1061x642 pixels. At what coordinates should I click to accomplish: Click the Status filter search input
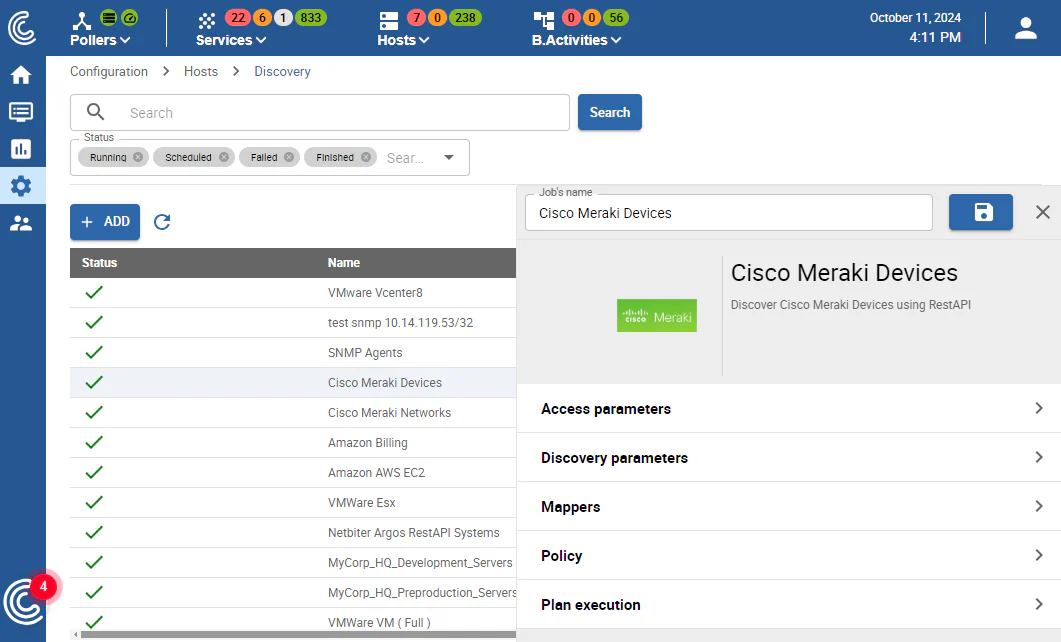(x=406, y=158)
